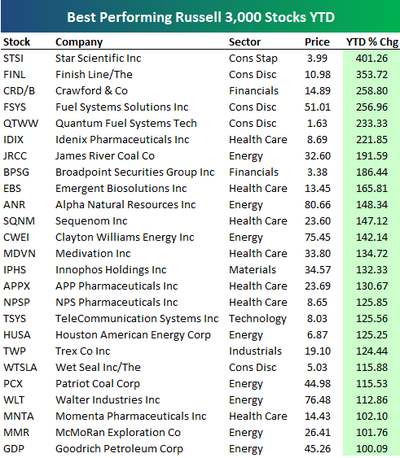The height and width of the screenshot is (458, 400).
Task: Select the 100.09 value for Goodrich Petroleum
Action: 372,449
